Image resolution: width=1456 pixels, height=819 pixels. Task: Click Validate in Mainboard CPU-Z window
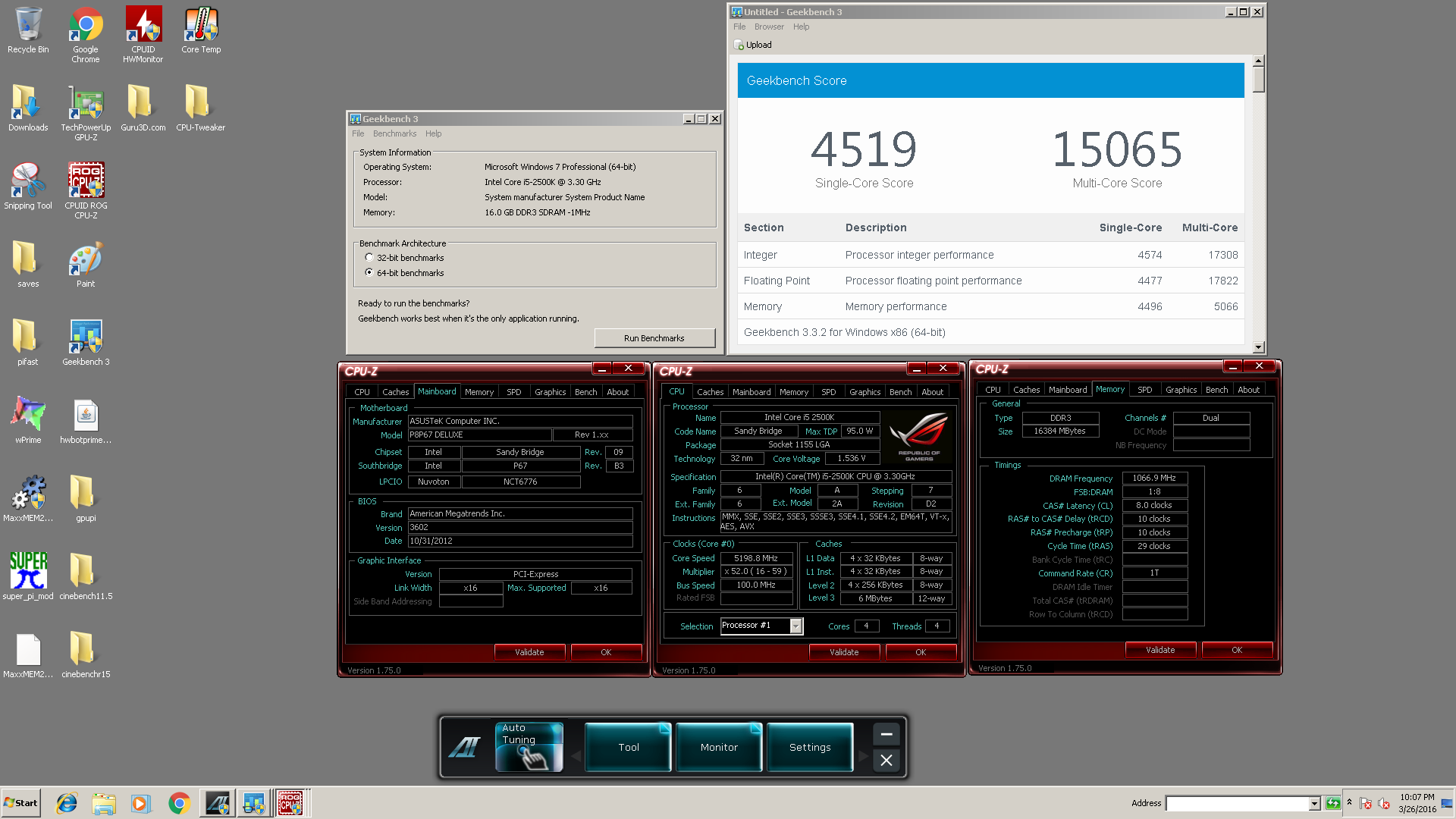pyautogui.click(x=529, y=652)
